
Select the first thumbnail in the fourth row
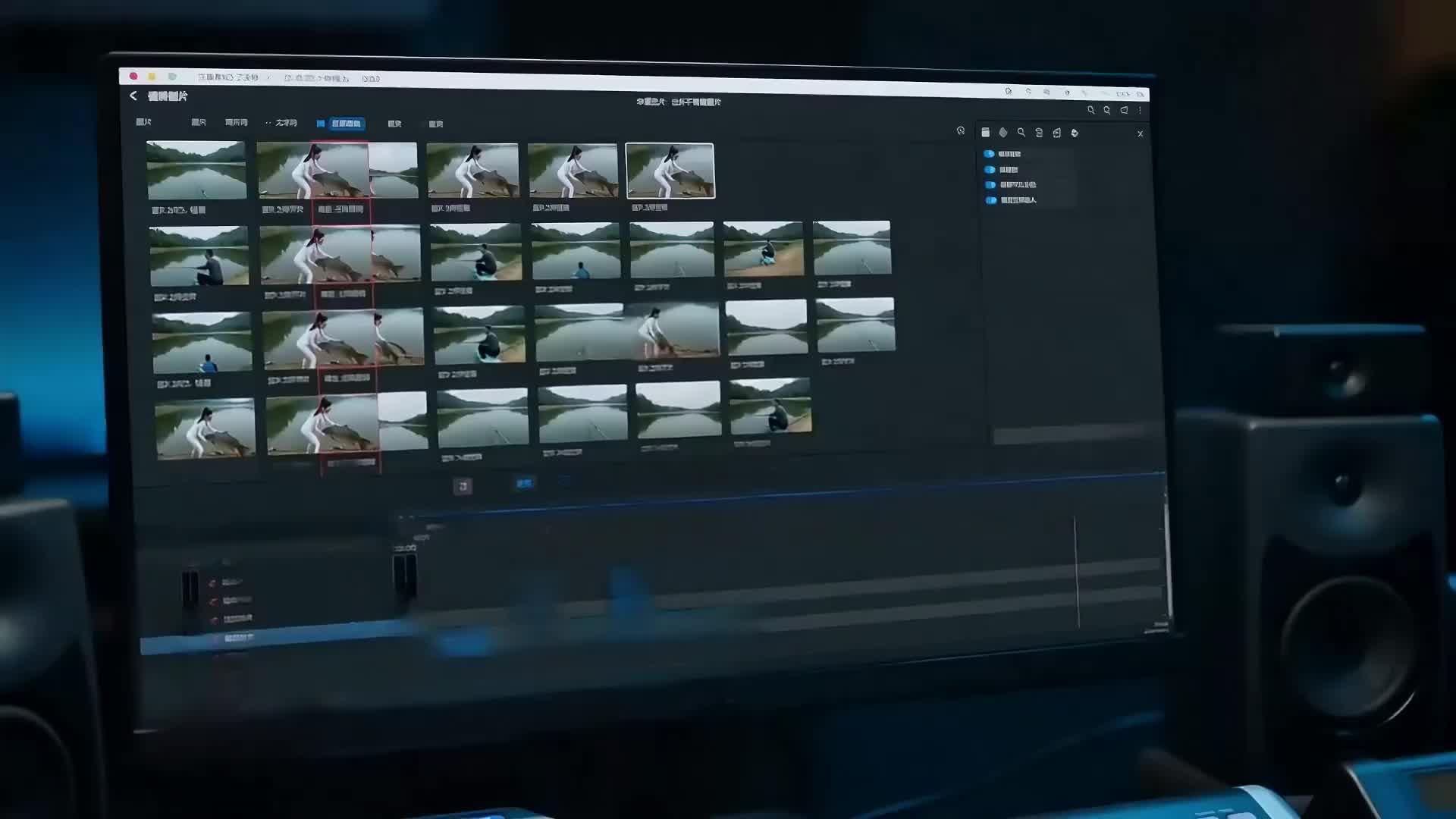pos(206,428)
